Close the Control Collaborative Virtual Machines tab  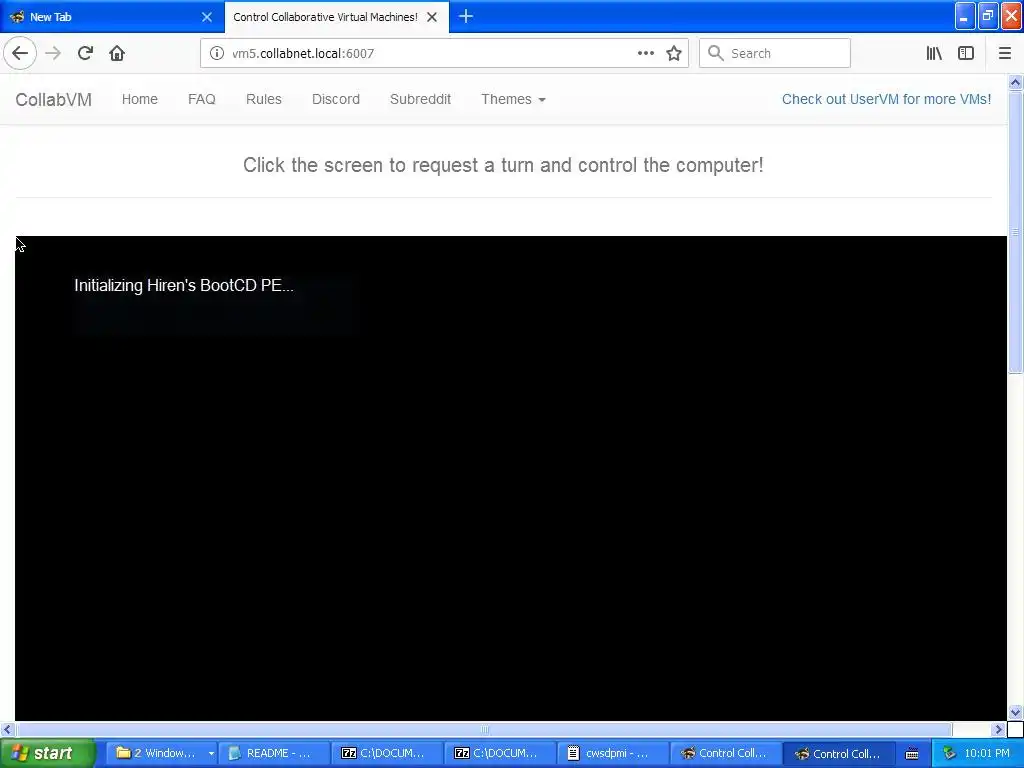point(432,17)
